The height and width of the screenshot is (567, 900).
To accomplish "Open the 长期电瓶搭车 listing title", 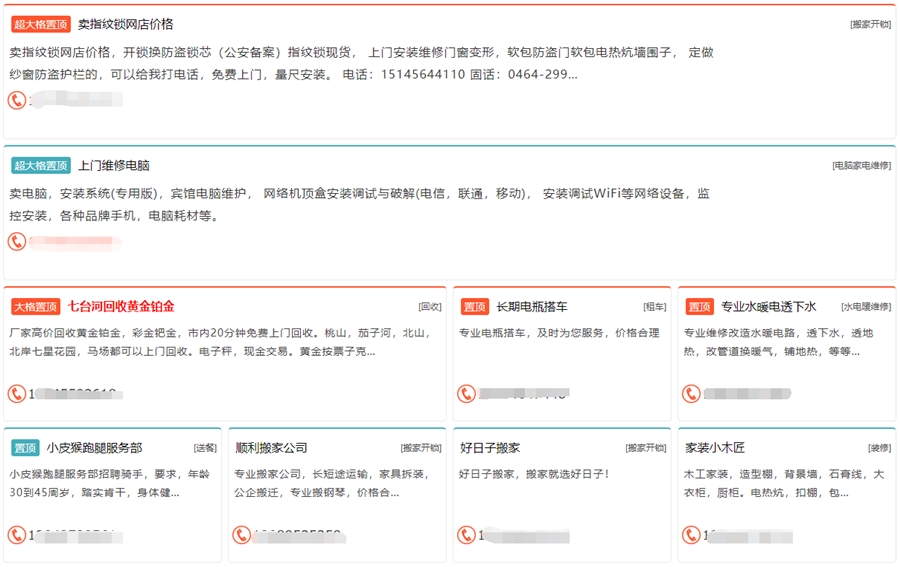I will click(x=532, y=307).
